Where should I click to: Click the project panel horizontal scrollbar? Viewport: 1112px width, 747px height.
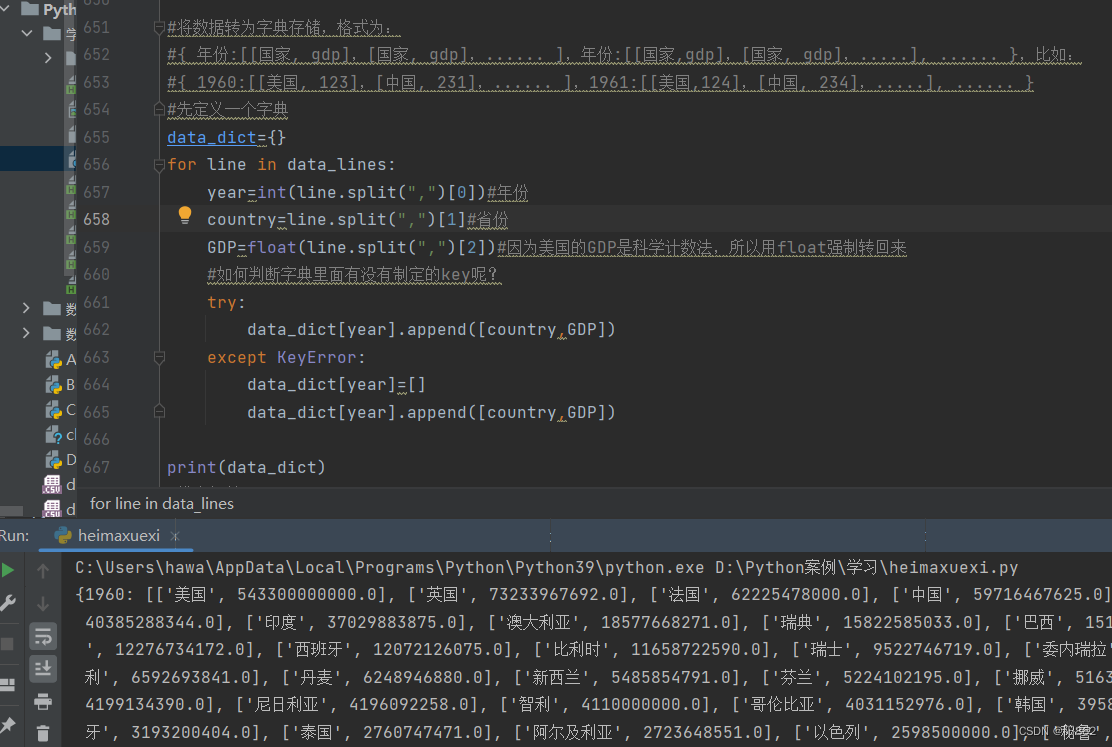[x=11, y=511]
